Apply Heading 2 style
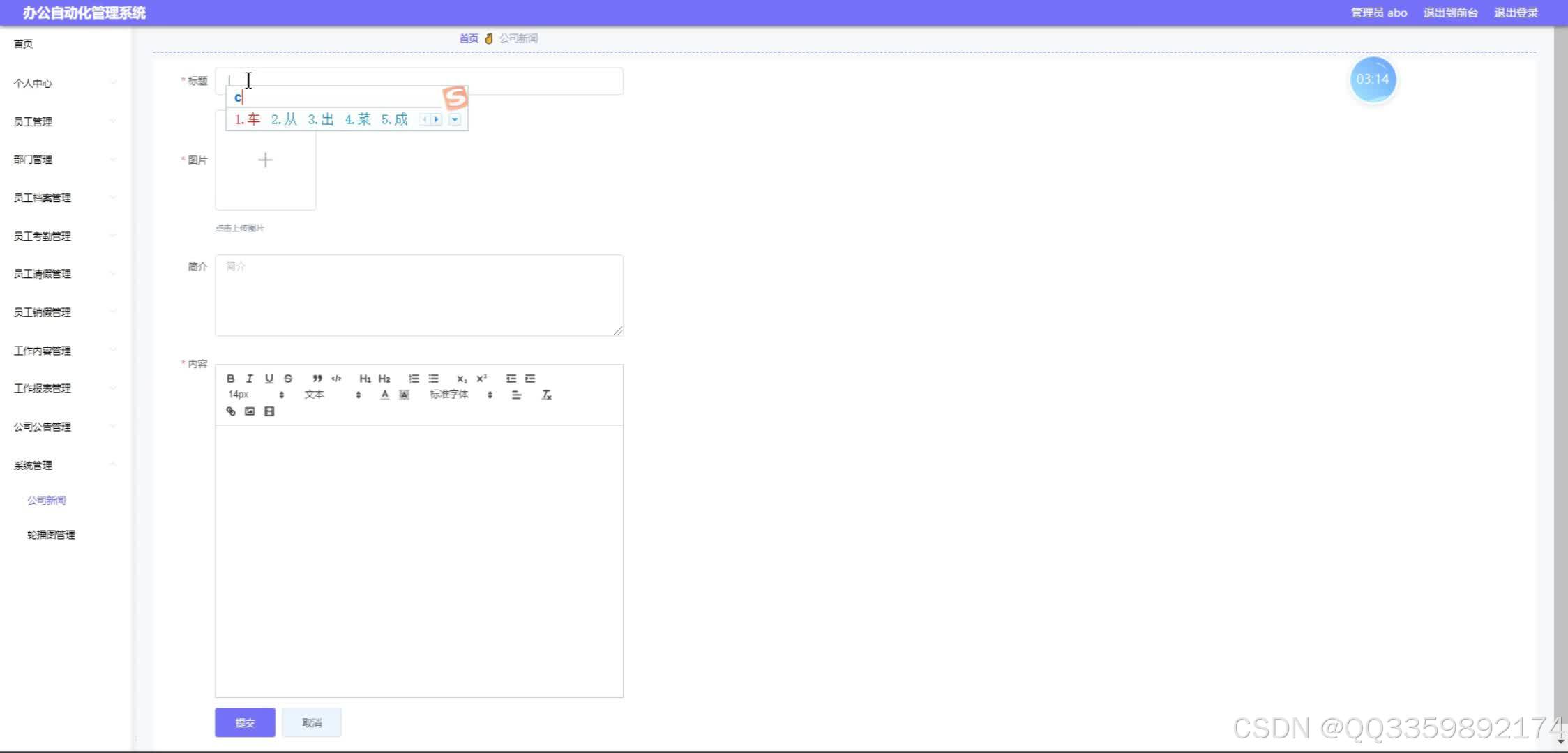 tap(384, 379)
